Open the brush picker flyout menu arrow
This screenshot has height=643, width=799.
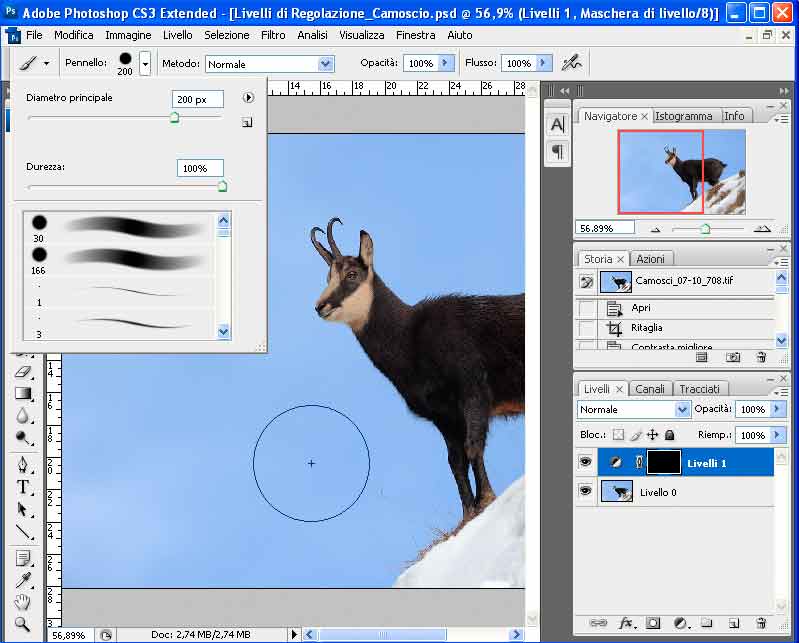click(248, 97)
